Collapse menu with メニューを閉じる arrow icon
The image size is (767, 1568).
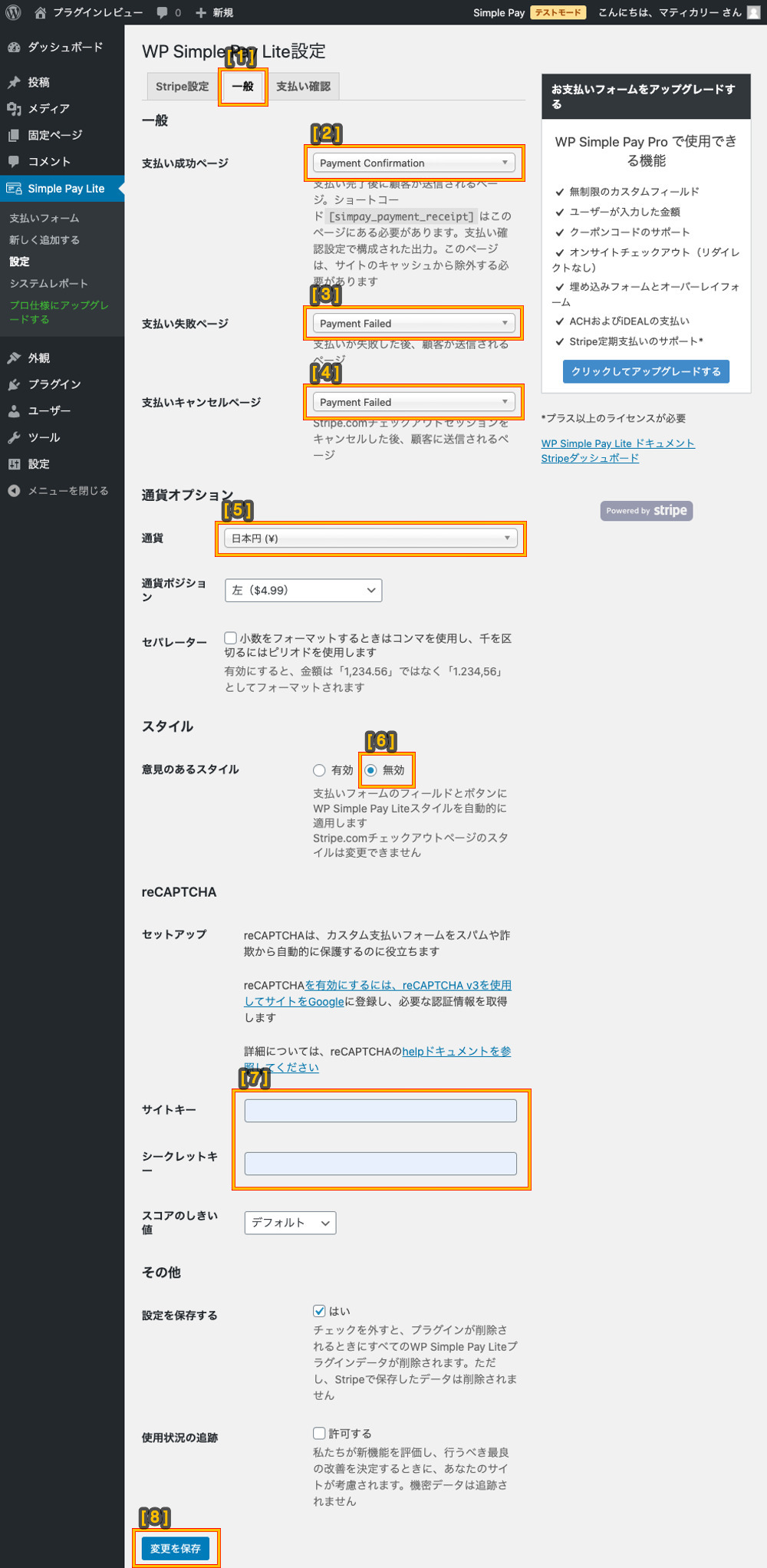tap(14, 491)
